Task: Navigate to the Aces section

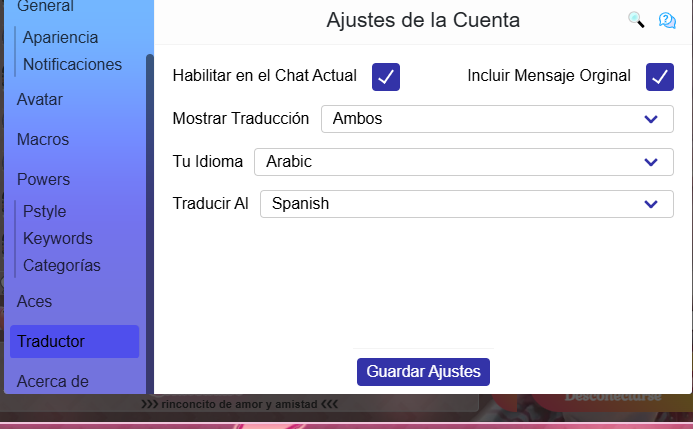Action: click(35, 301)
